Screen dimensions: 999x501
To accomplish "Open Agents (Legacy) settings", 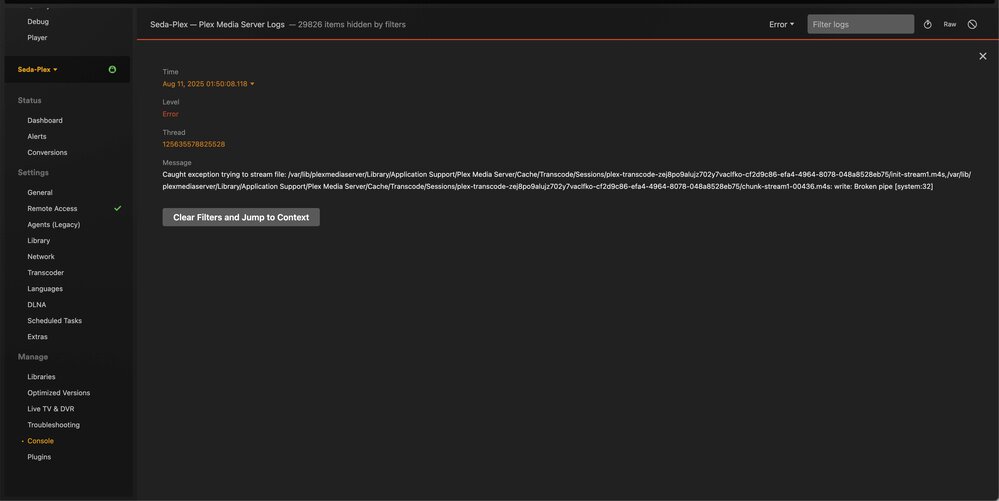I will click(x=54, y=224).
